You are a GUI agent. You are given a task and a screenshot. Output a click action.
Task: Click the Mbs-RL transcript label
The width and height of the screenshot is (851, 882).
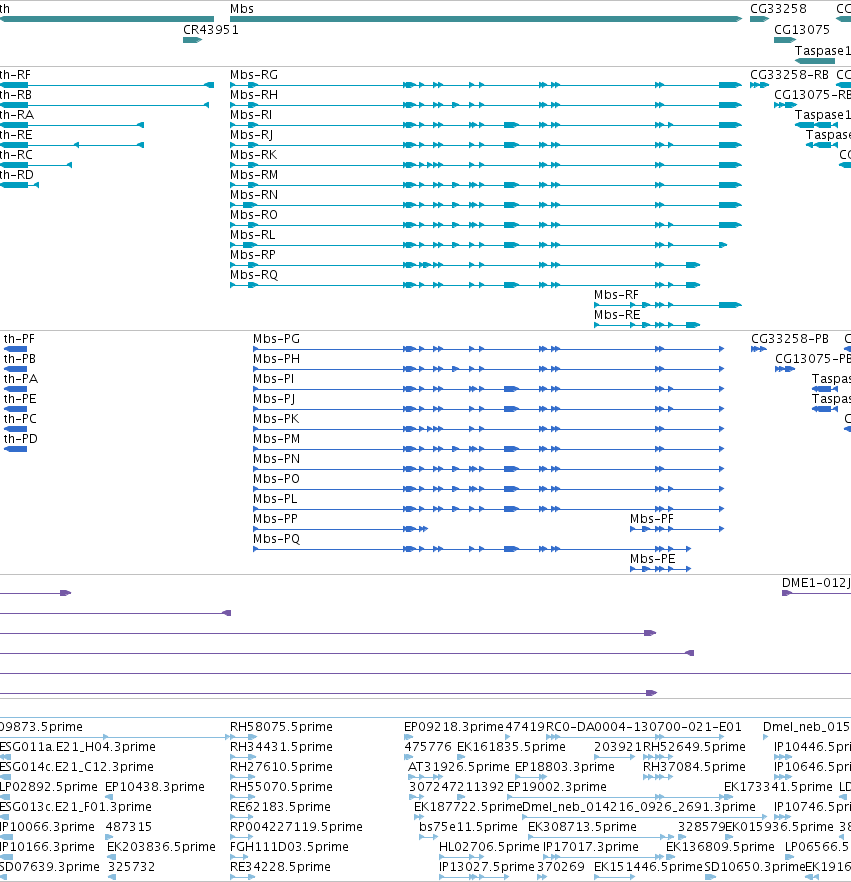tap(253, 235)
